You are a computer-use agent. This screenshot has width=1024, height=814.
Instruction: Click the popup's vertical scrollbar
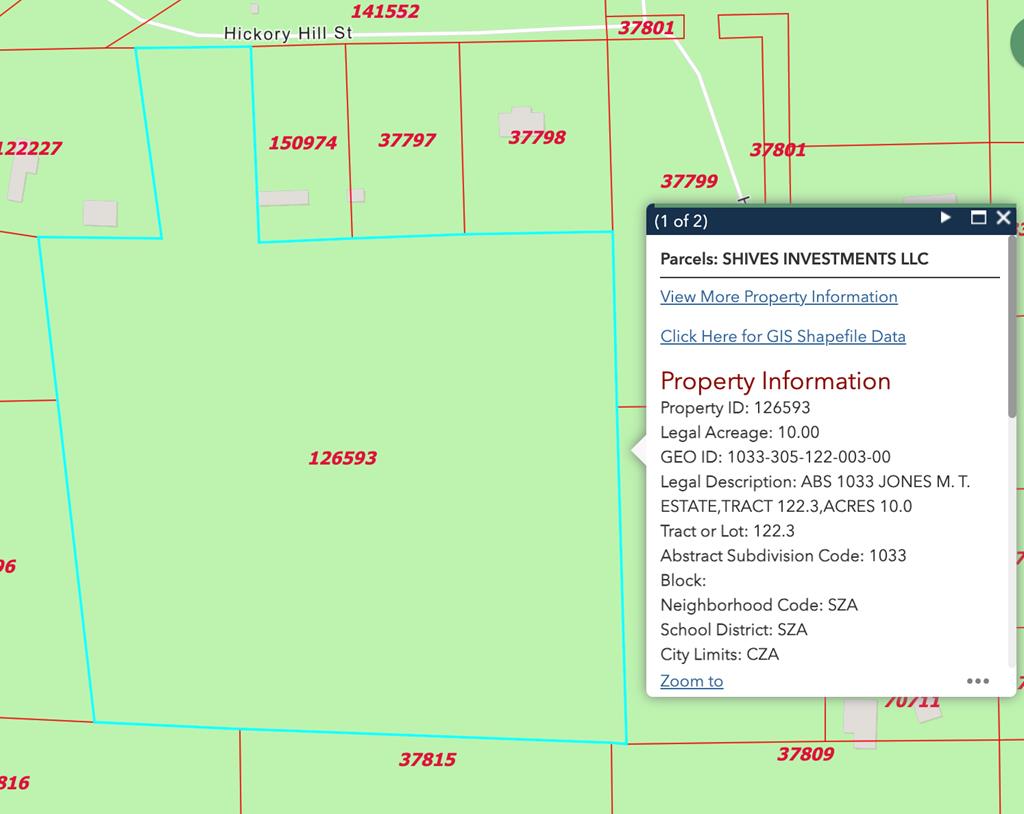[x=1012, y=330]
